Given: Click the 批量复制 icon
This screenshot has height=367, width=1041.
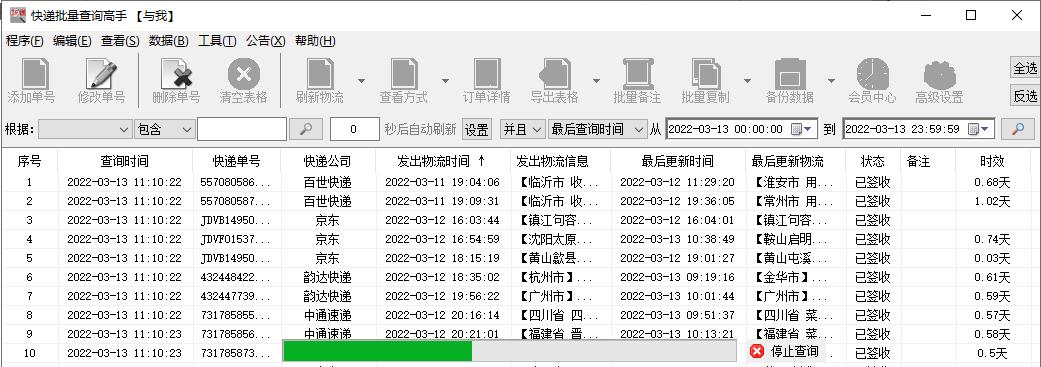Looking at the screenshot, I should tap(705, 73).
